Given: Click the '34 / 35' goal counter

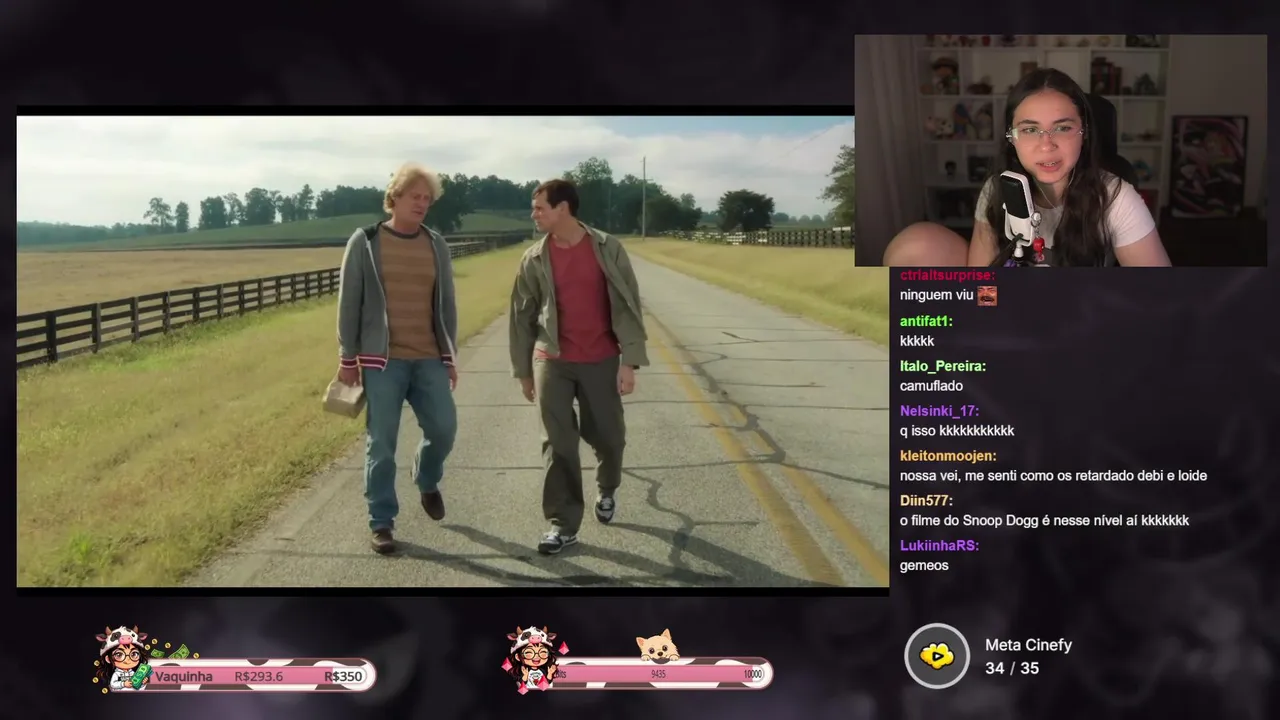Looking at the screenshot, I should click(1012, 668).
